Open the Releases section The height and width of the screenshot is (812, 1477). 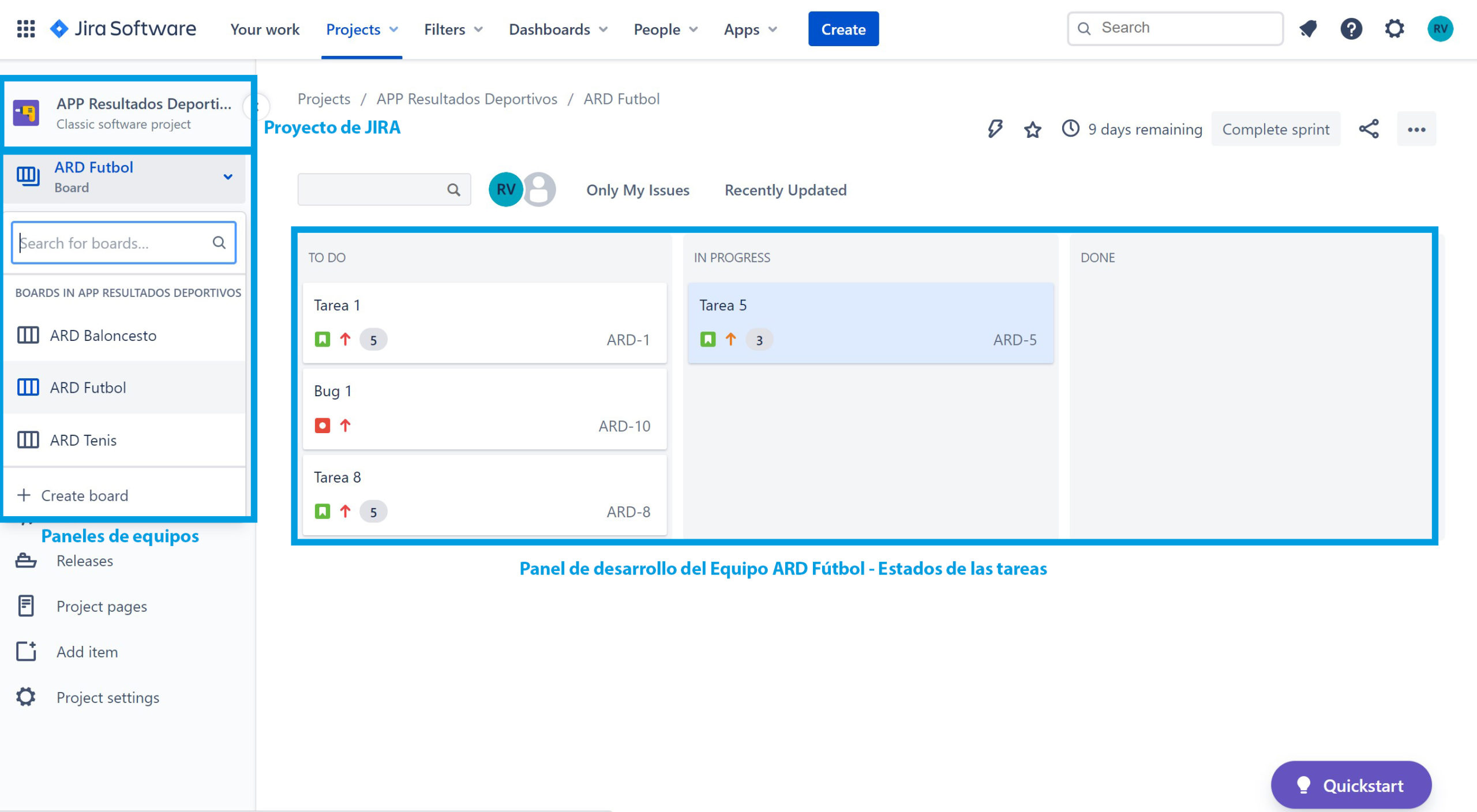point(85,560)
